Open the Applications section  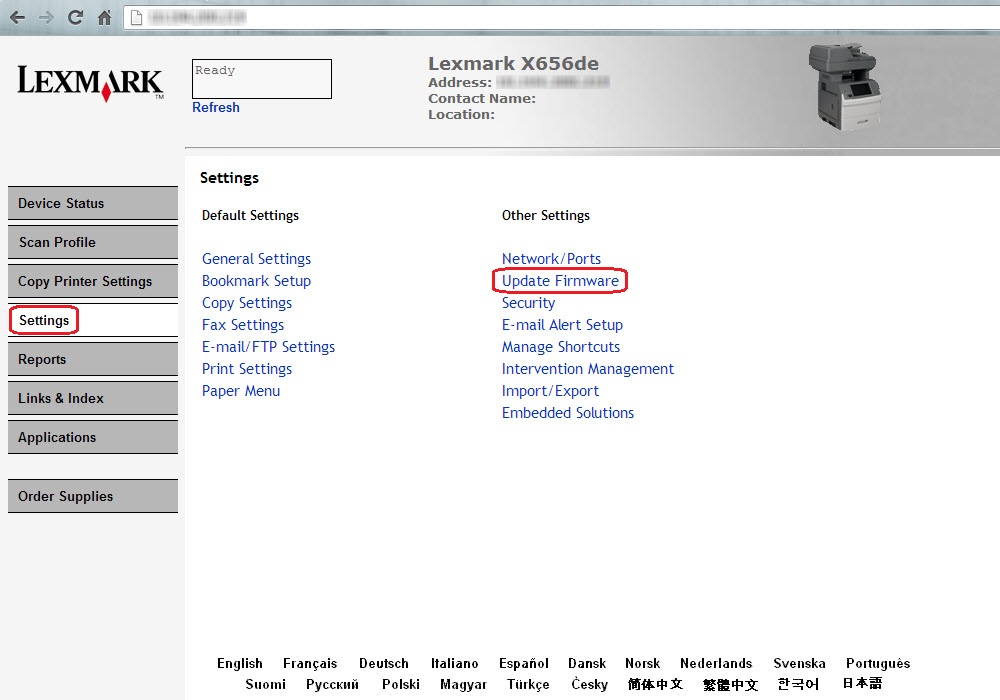pyautogui.click(x=56, y=437)
